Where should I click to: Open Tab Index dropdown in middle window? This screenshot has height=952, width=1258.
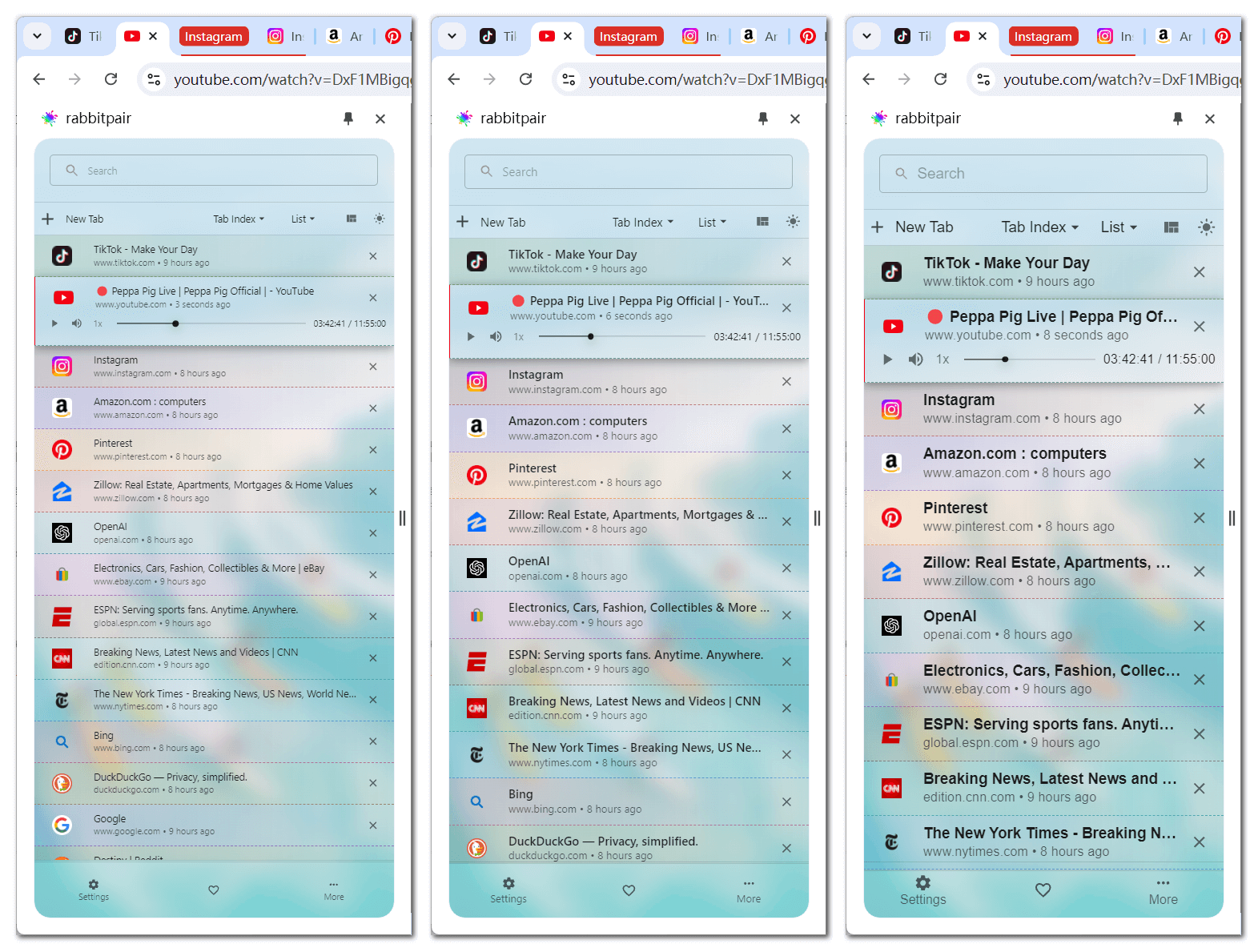pyautogui.click(x=643, y=223)
